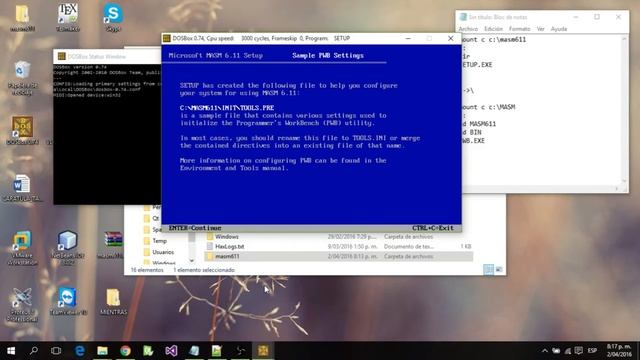The height and width of the screenshot is (360, 640).
Task: Open File Explorer from the taskbar
Action: pos(102,351)
